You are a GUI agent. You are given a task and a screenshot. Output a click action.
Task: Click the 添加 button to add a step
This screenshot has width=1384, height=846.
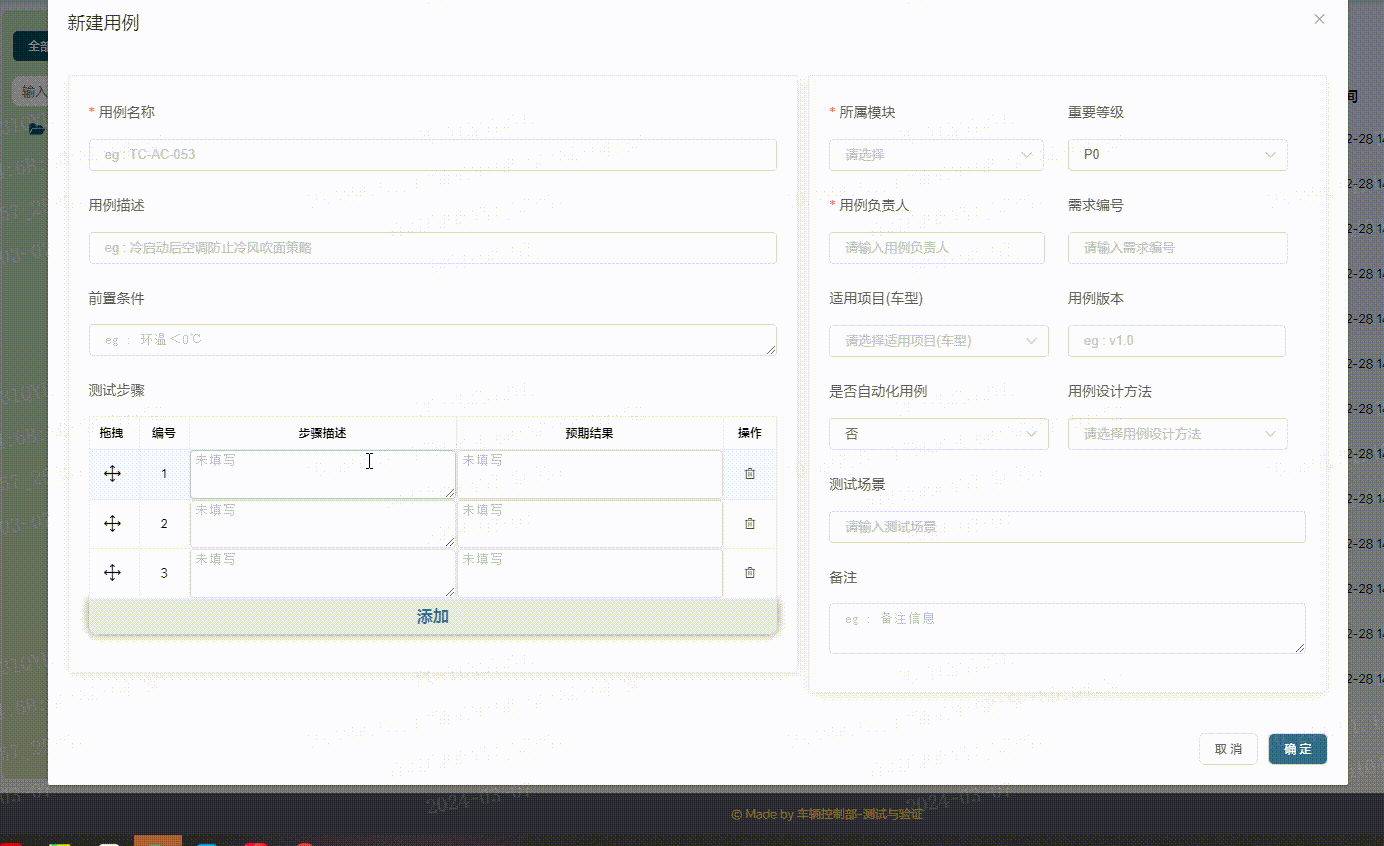[x=432, y=617]
